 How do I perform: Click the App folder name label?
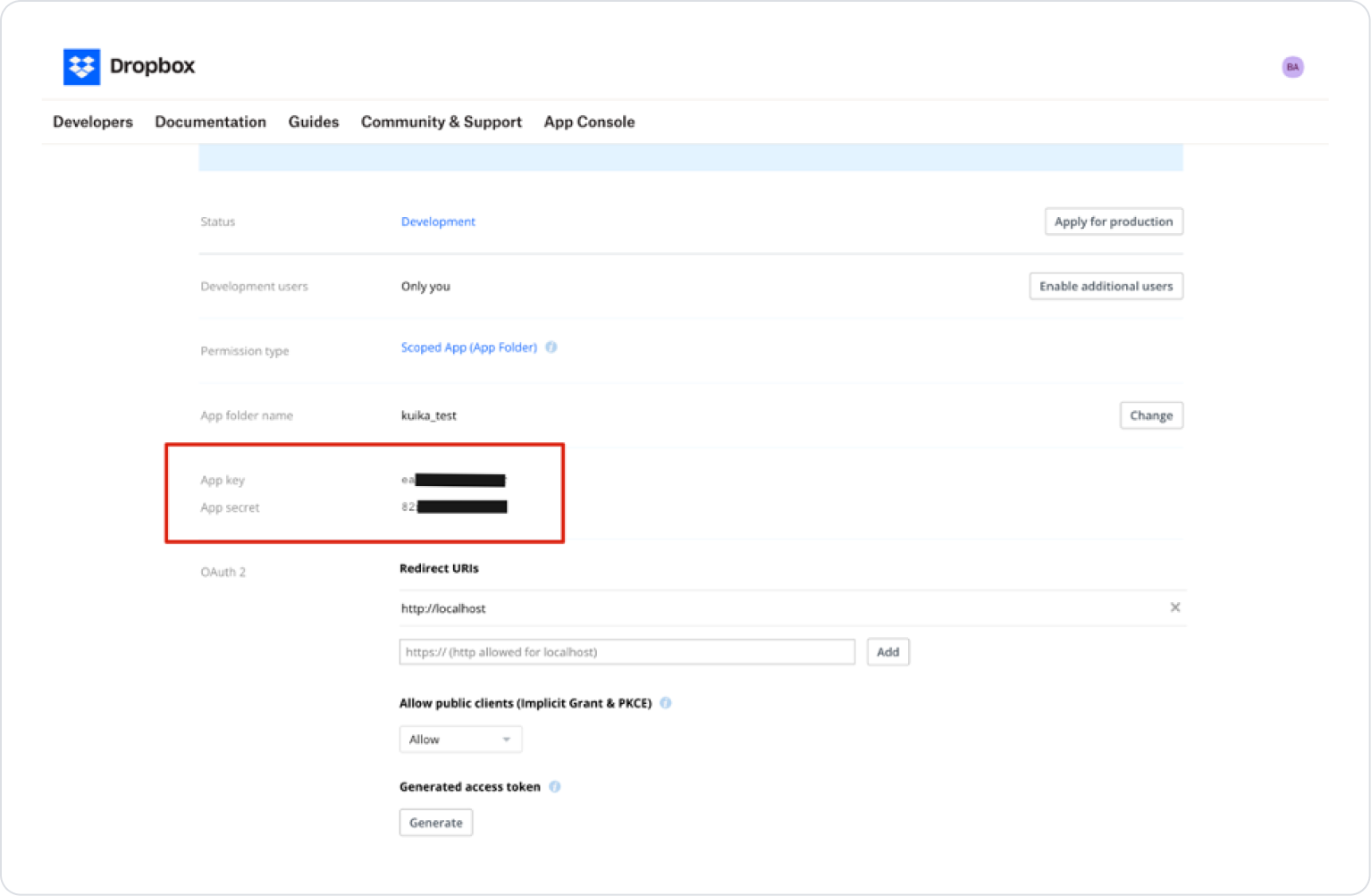tap(247, 415)
